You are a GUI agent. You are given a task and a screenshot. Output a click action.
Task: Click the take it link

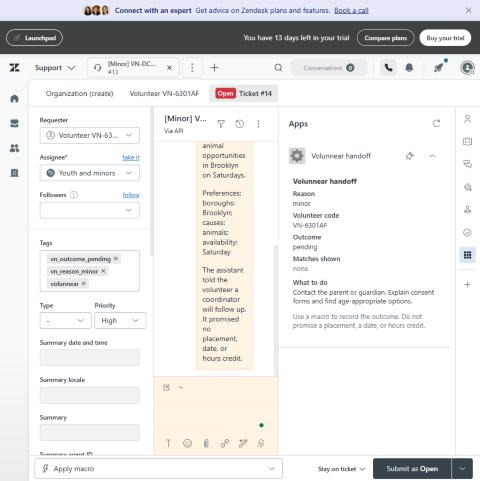pyautogui.click(x=131, y=157)
